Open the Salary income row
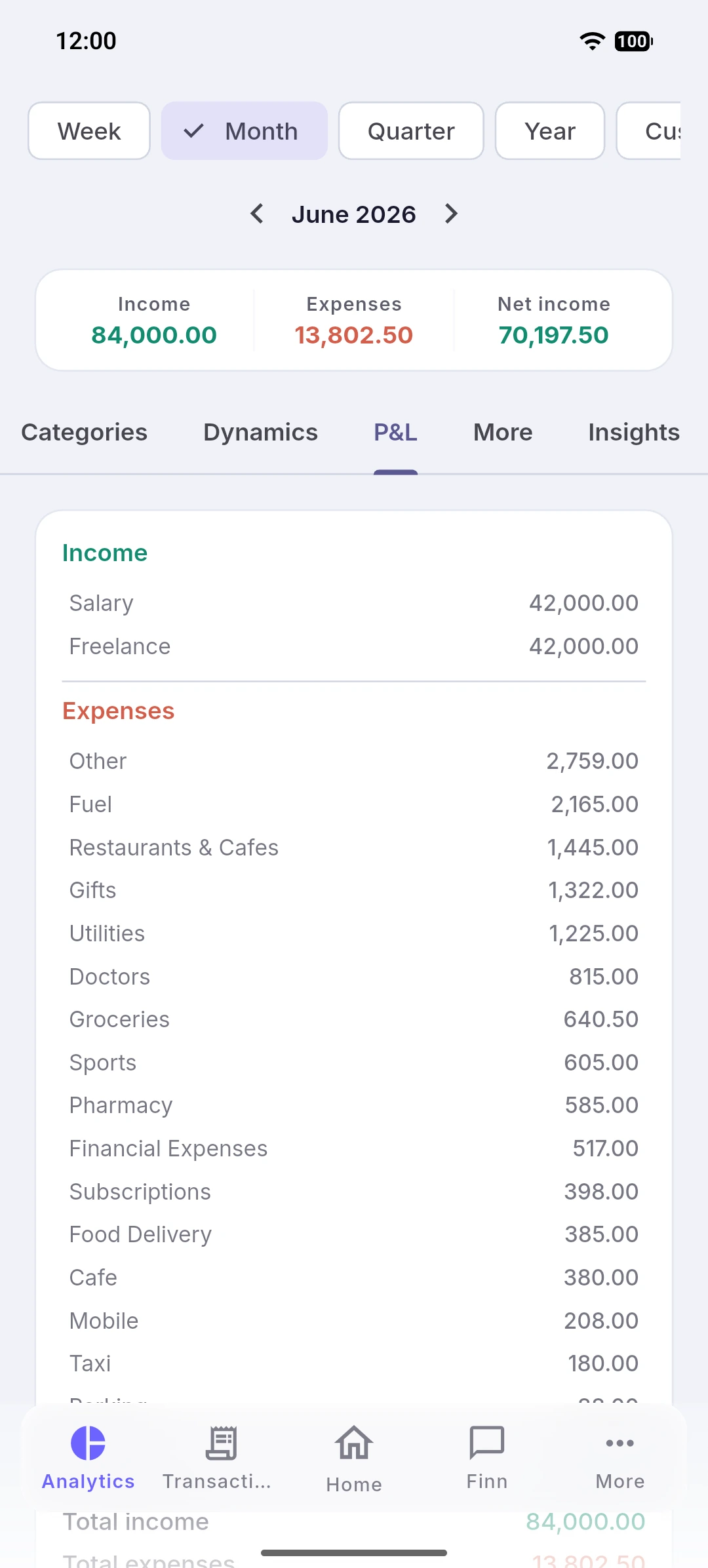Image resolution: width=708 pixels, height=1568 pixels. click(354, 603)
